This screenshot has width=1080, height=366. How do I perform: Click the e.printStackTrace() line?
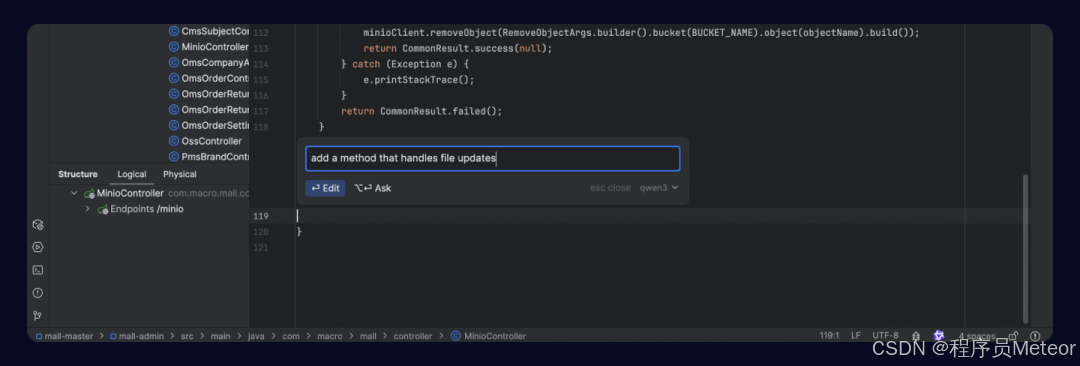pyautogui.click(x=419, y=79)
